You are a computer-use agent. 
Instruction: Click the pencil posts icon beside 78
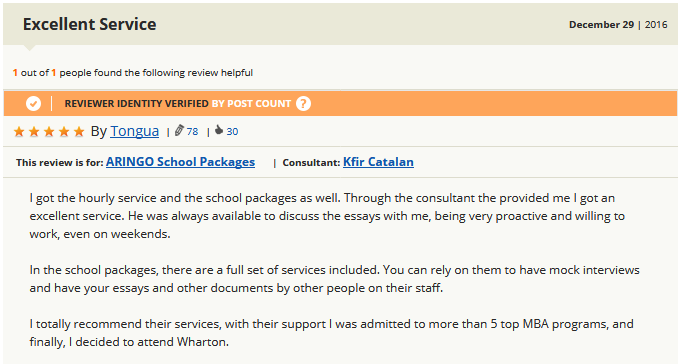(x=179, y=130)
